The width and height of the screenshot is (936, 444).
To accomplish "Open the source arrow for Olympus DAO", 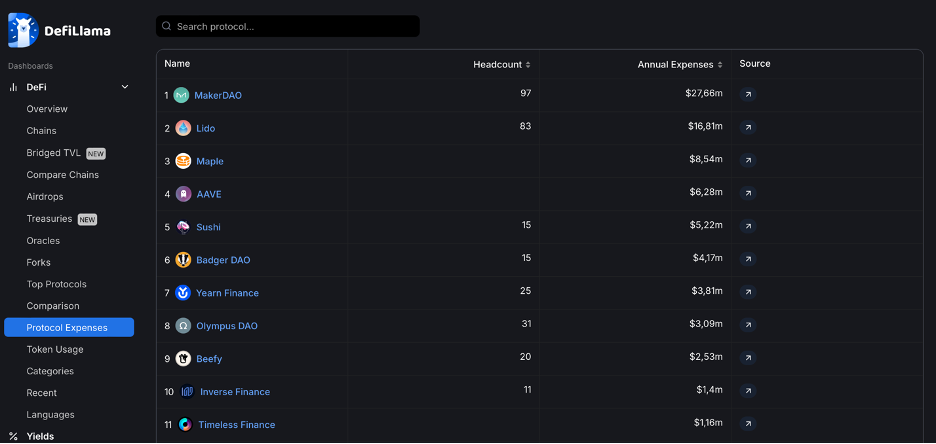I will [748, 325].
